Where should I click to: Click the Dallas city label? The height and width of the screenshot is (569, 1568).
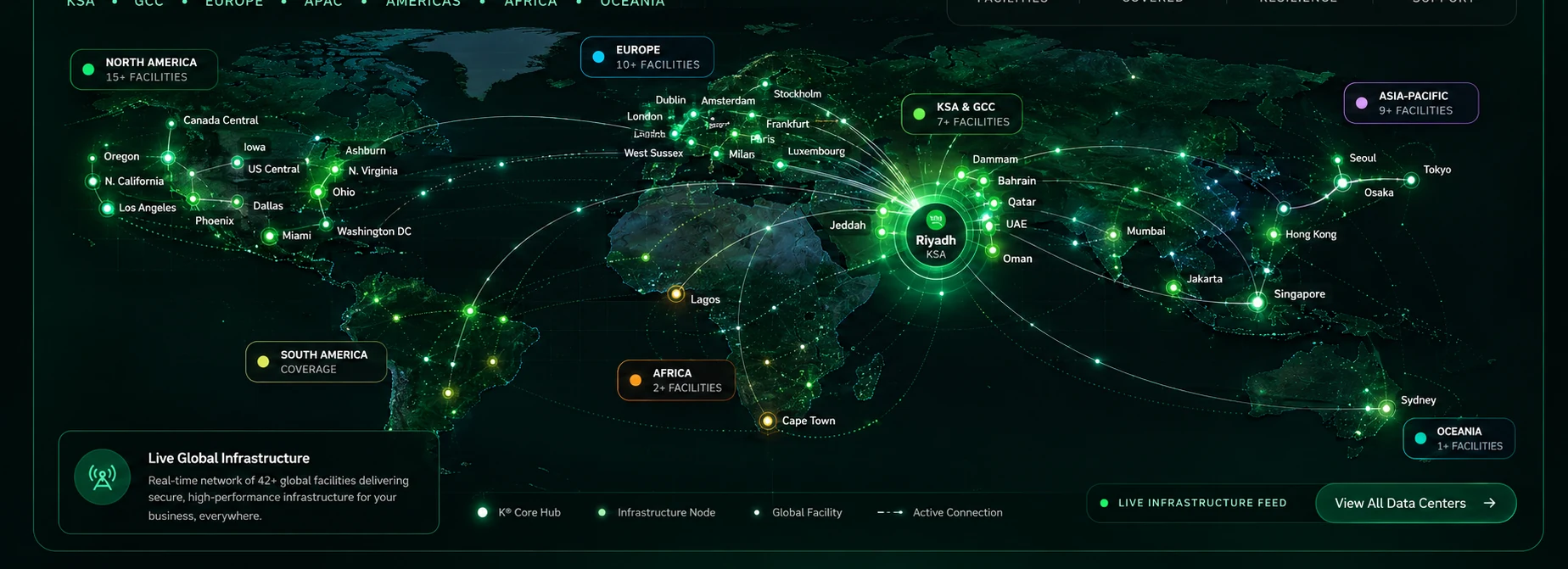(x=268, y=205)
